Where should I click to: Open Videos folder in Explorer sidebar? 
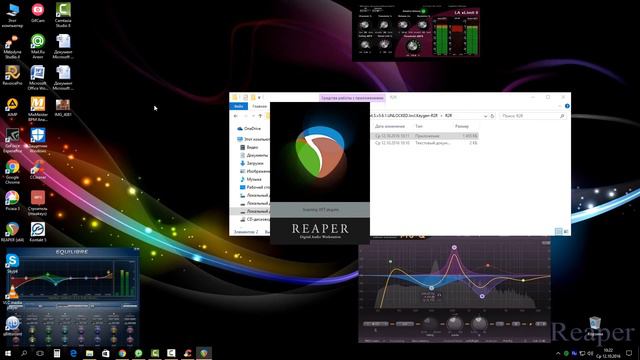249,147
